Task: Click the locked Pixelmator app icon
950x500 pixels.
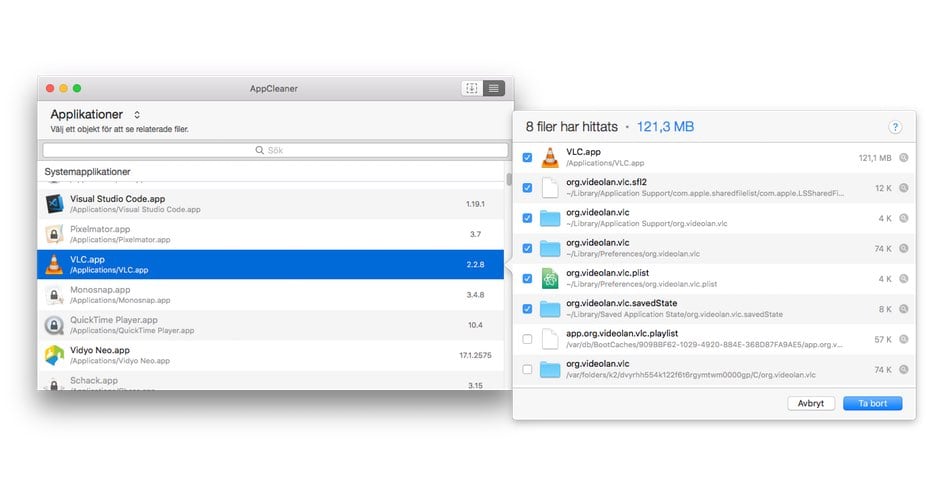Action: [55, 234]
